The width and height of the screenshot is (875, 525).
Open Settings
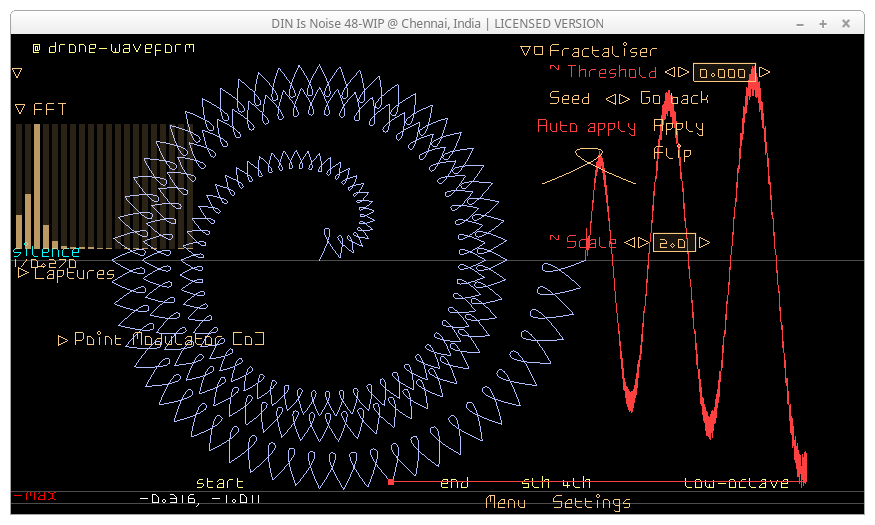click(x=592, y=503)
